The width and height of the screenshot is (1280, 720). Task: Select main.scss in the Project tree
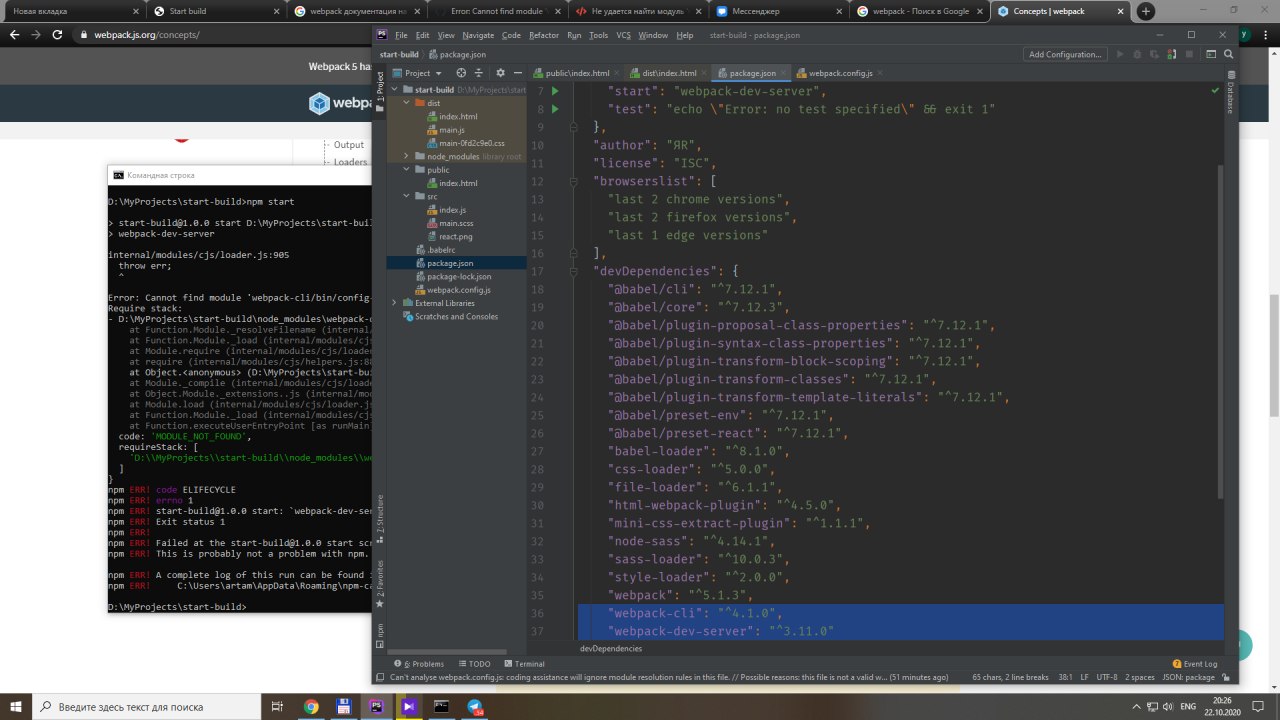pos(458,223)
